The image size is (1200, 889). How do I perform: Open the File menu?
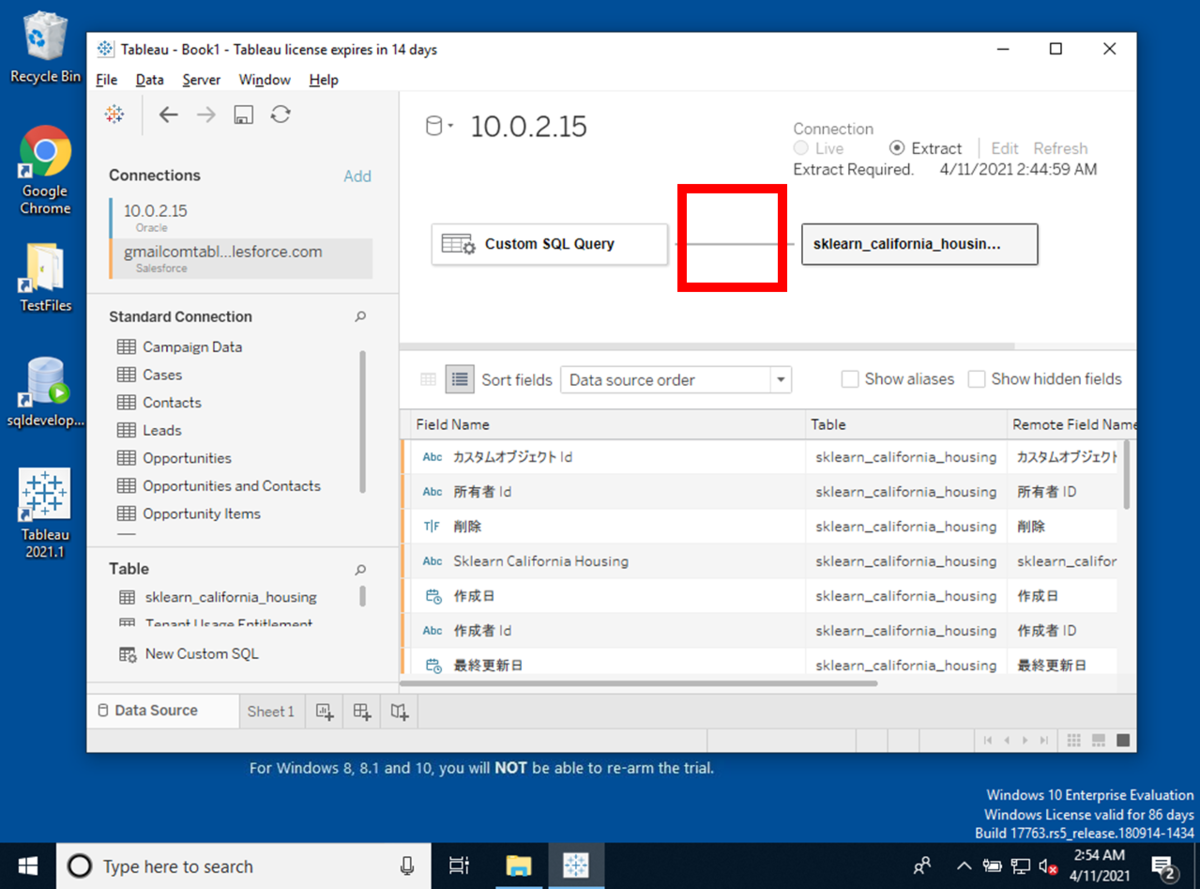[107, 80]
